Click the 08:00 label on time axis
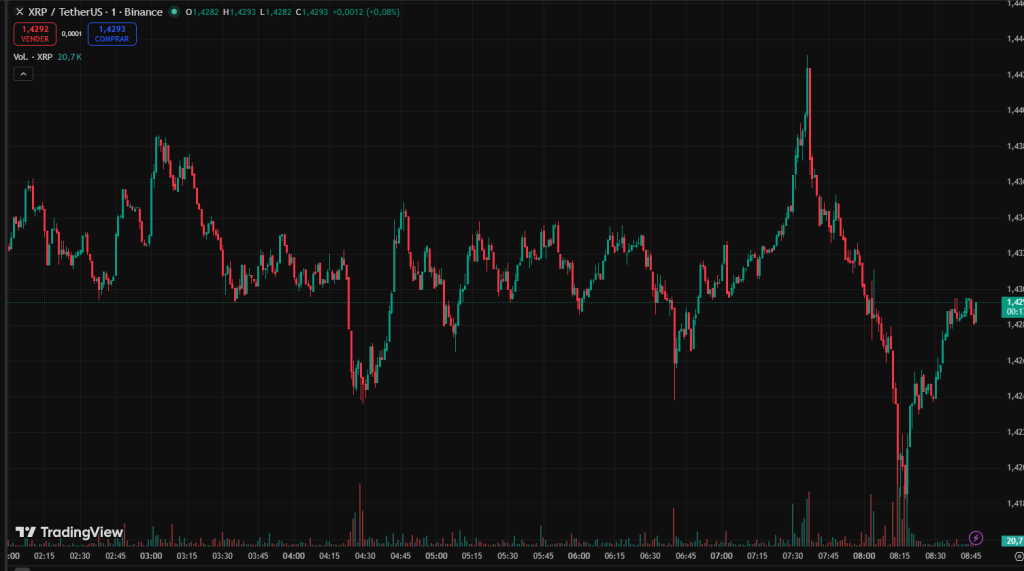Viewport: 1024px width, 571px height. pos(864,555)
